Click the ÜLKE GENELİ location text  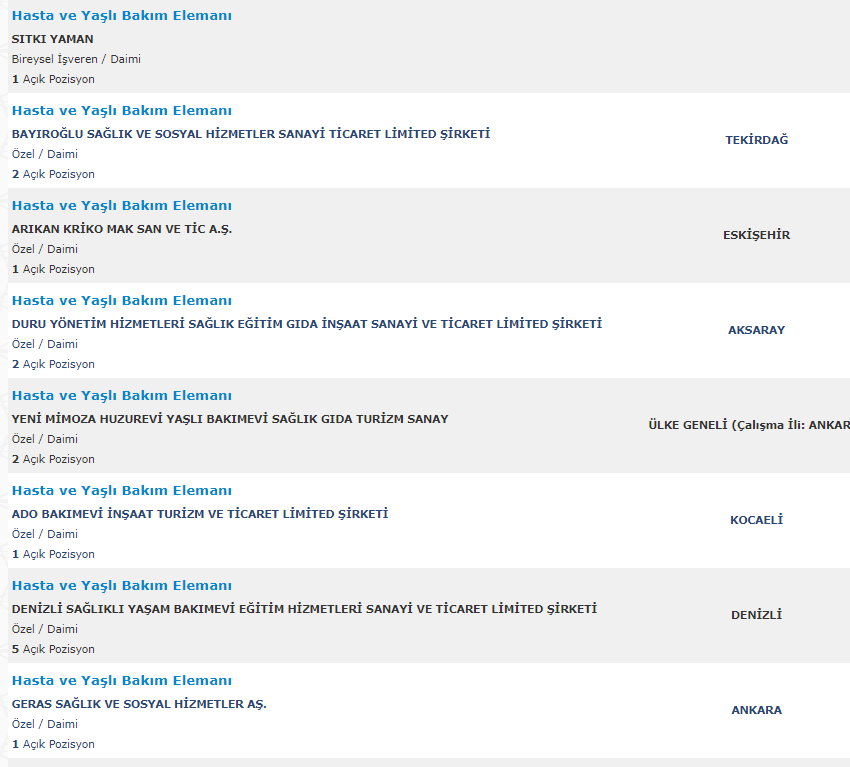pos(748,425)
